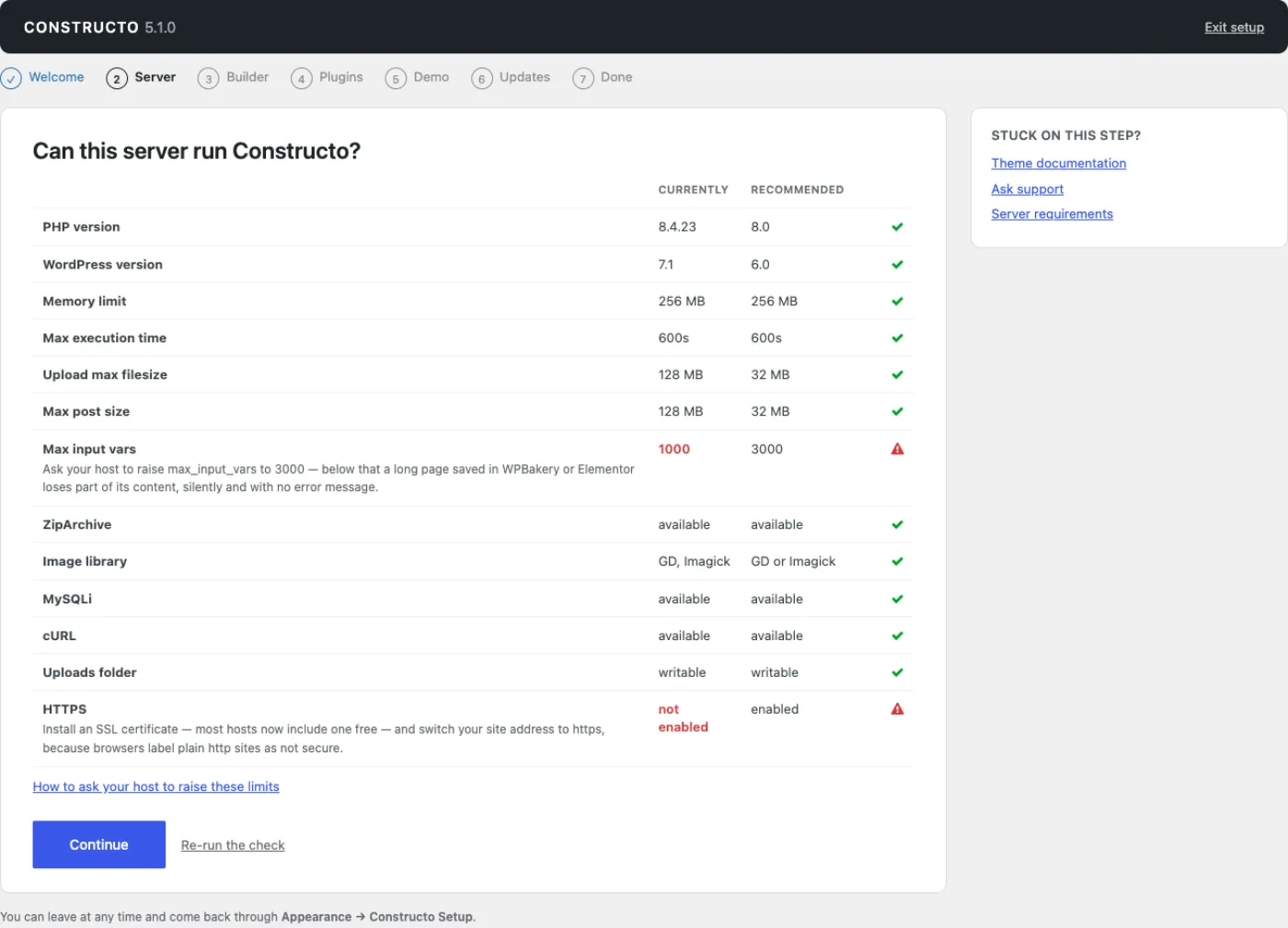Go to the Updates step

(524, 77)
